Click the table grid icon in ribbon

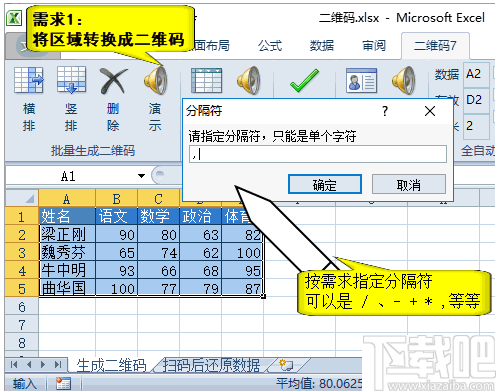206,80
